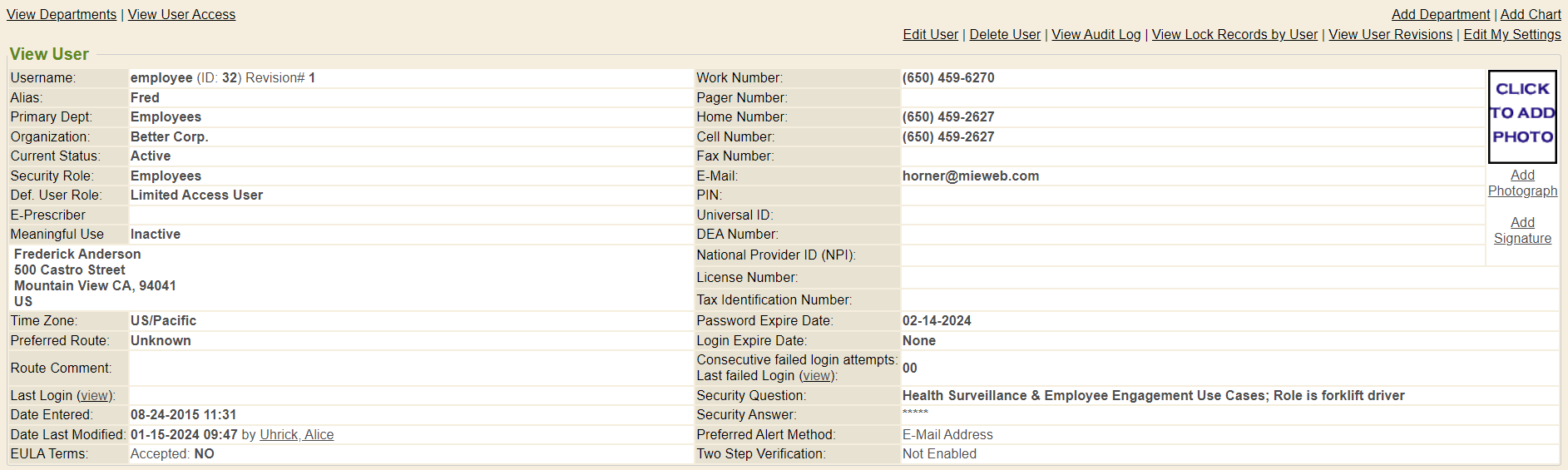
Task: Open Edit User page
Action: (x=930, y=35)
